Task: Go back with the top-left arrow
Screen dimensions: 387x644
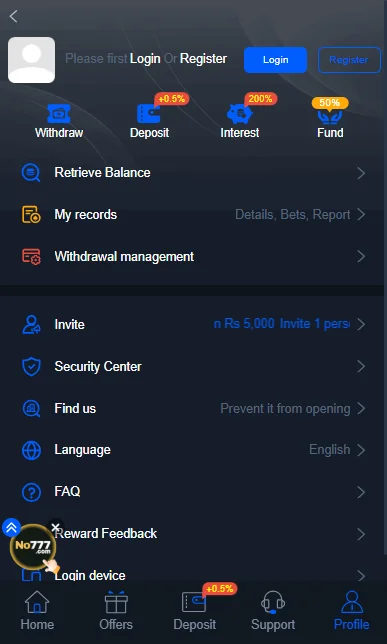Action: (13, 16)
